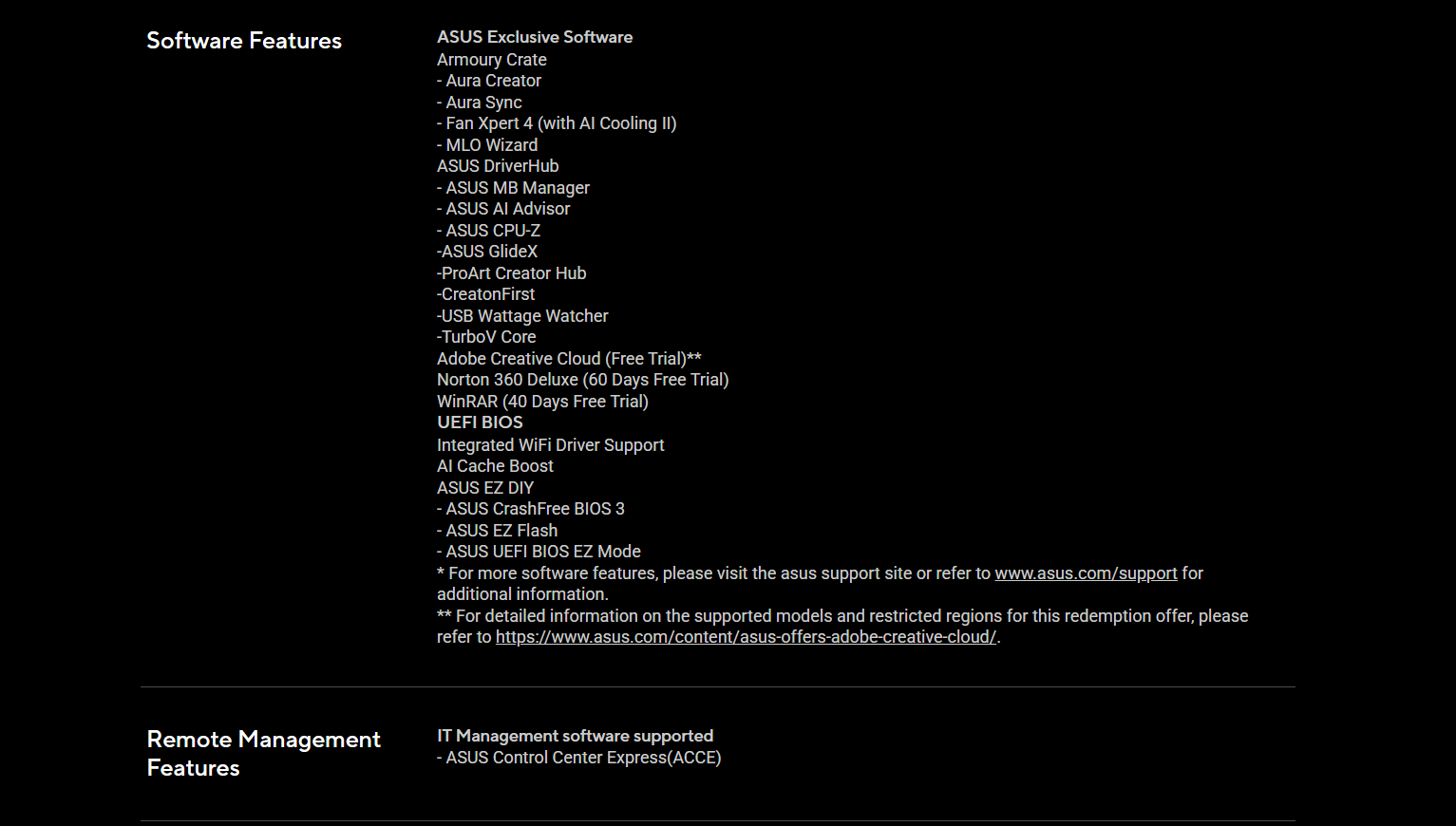Click the AI Cache Boost entry
The width and height of the screenshot is (1456, 826).
tap(495, 466)
